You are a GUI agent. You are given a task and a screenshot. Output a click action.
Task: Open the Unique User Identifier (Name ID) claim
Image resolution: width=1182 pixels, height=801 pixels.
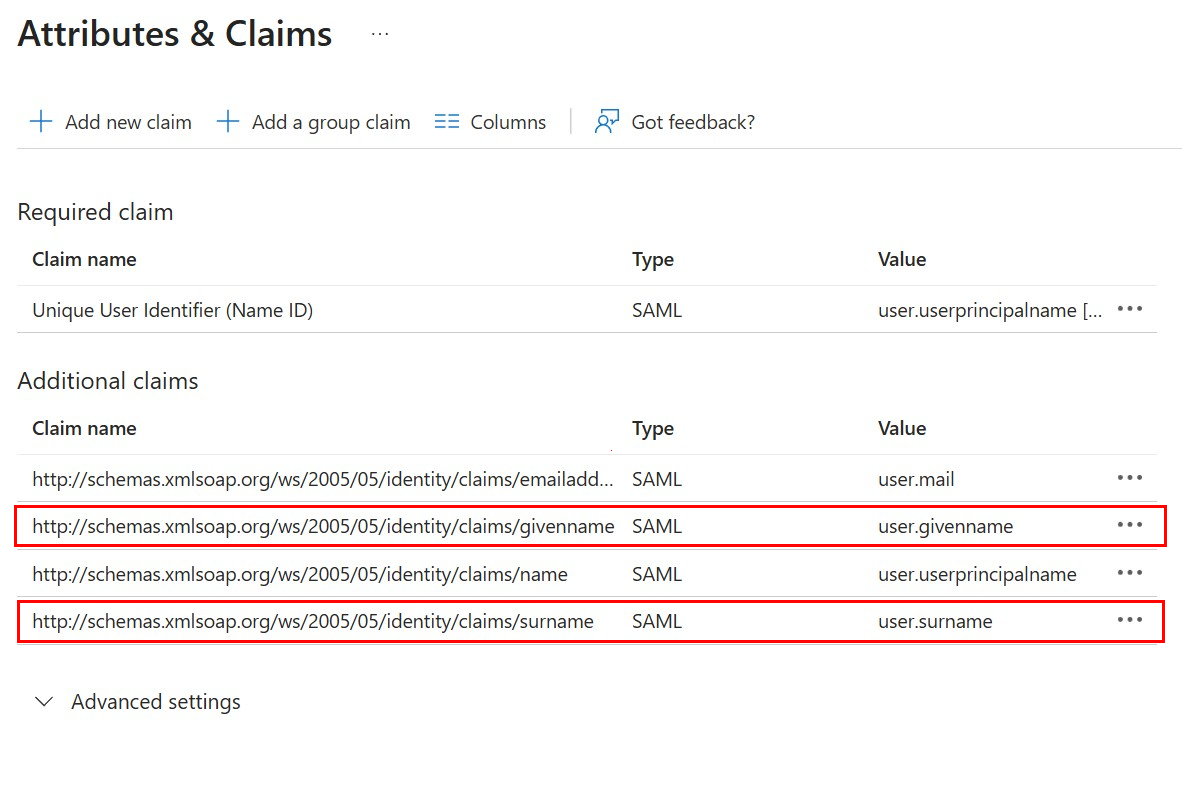172,310
